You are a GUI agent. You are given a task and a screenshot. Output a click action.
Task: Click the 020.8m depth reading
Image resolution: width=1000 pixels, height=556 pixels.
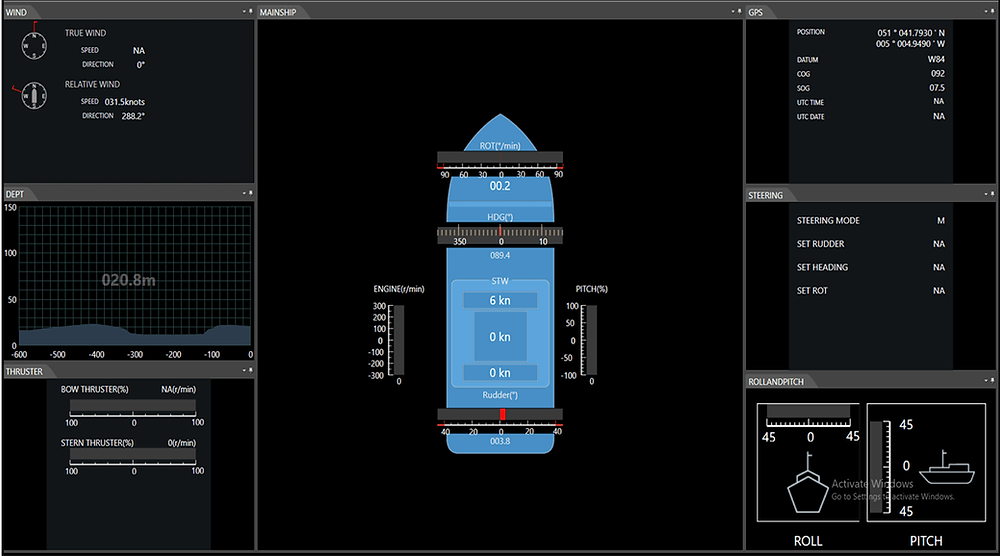[x=129, y=280]
